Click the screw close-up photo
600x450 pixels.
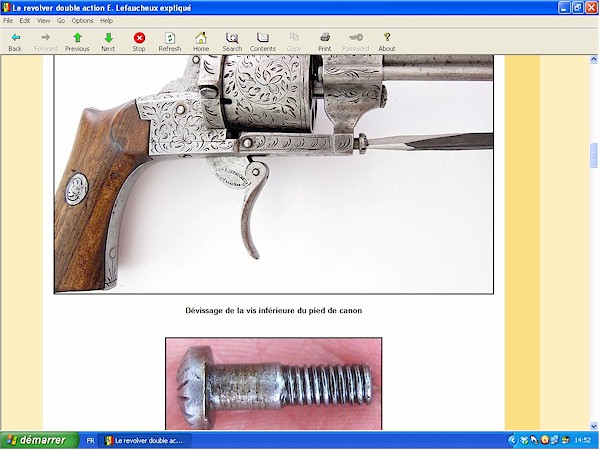click(274, 383)
